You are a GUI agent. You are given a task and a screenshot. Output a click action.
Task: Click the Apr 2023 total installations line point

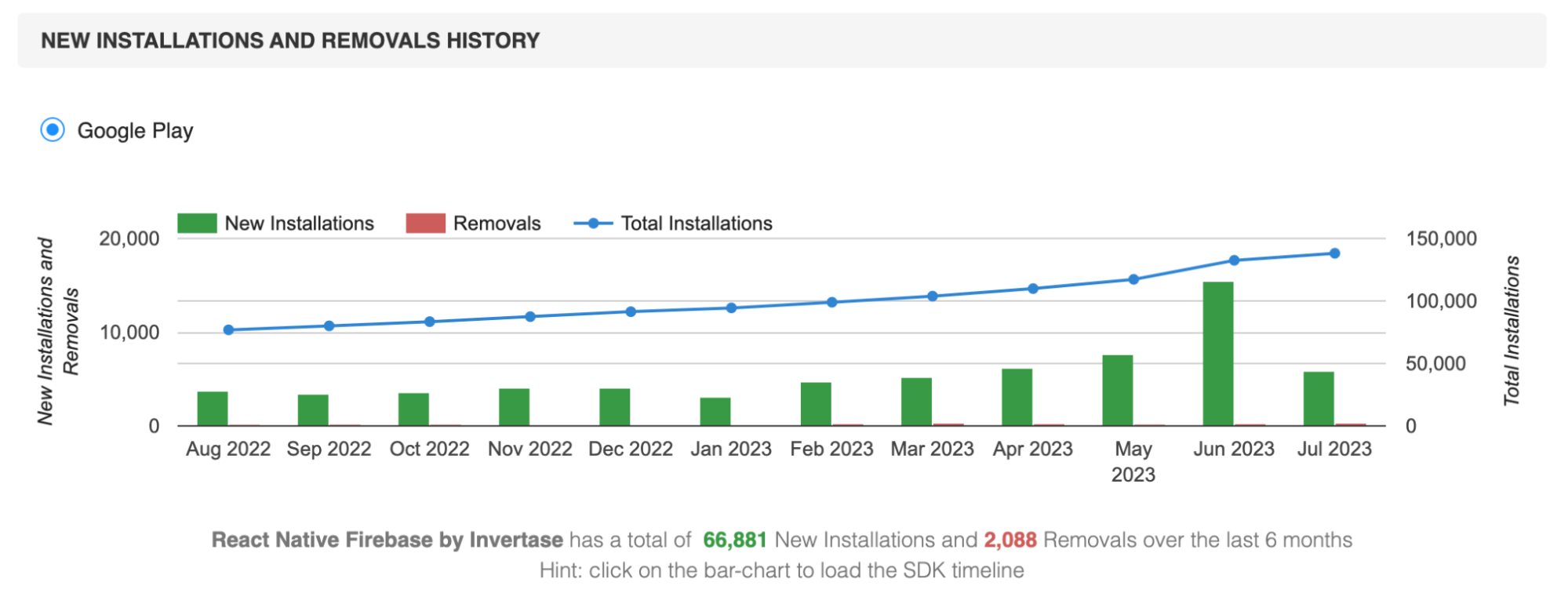tap(1033, 289)
